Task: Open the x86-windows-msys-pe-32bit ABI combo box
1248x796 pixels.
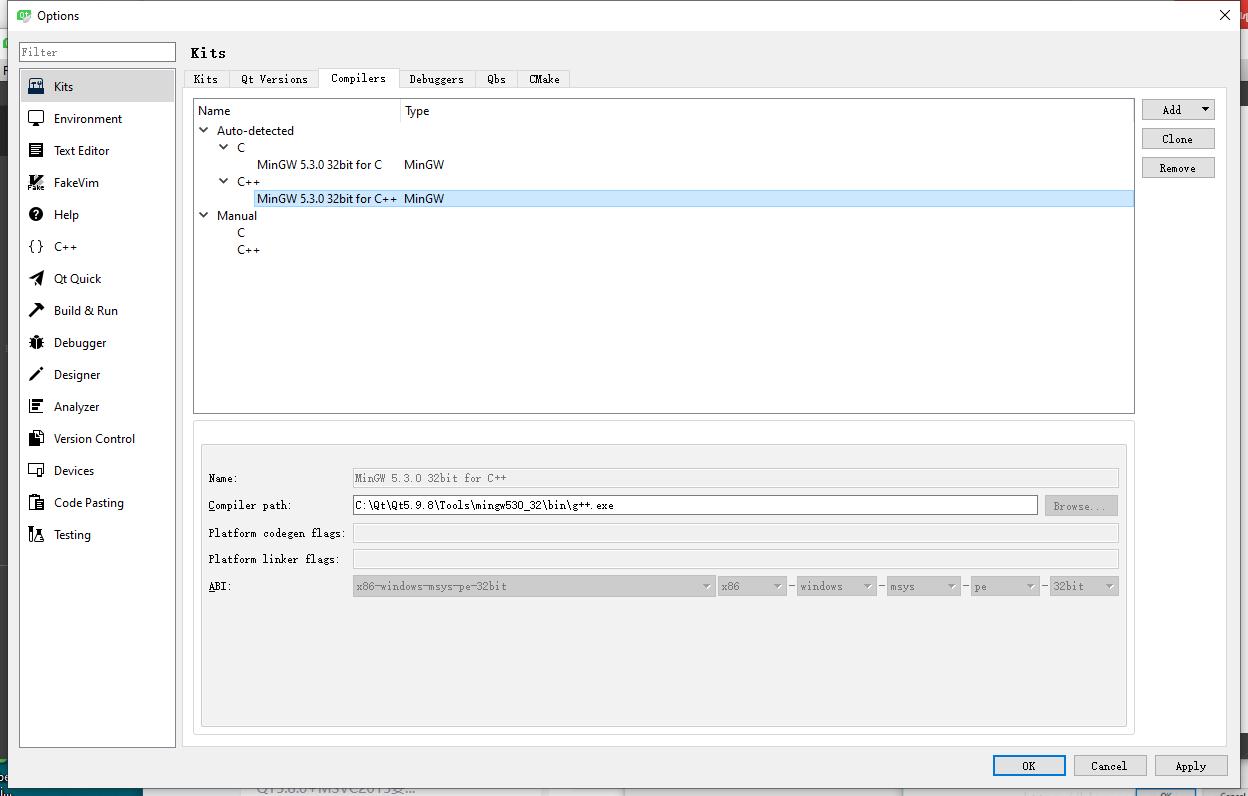Action: pyautogui.click(x=534, y=587)
